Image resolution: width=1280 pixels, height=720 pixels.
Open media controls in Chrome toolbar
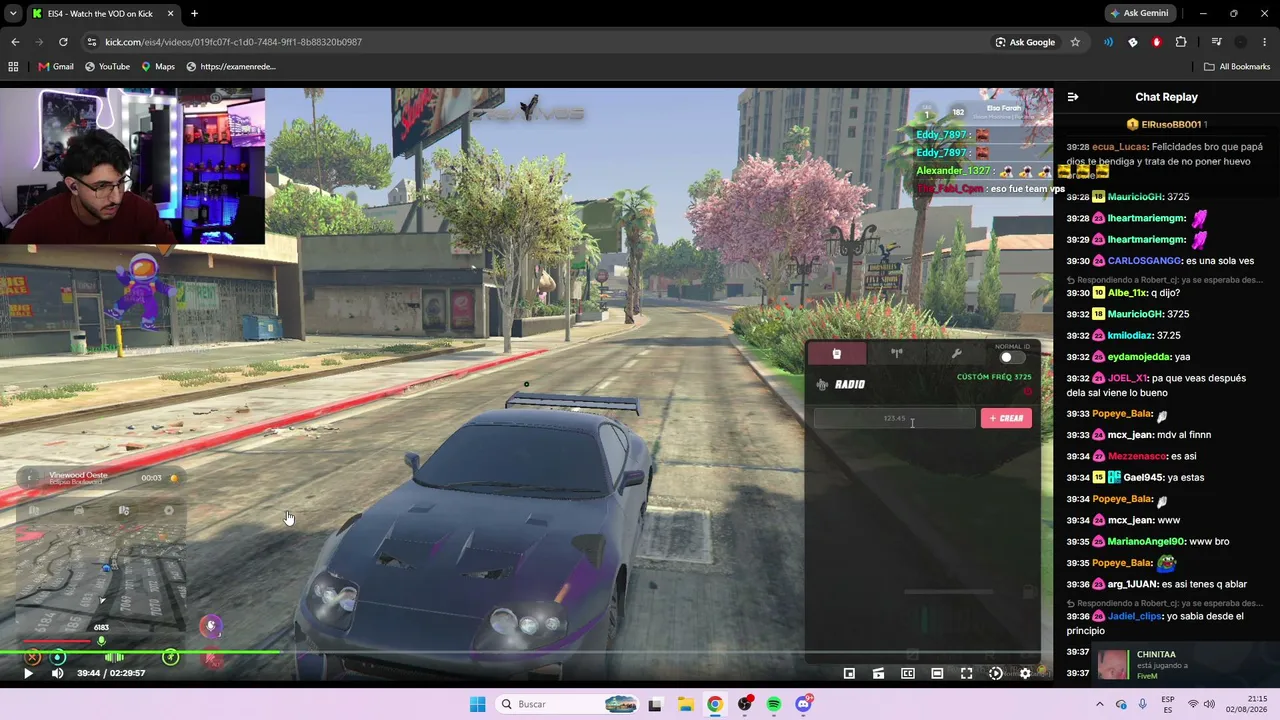[1216, 42]
